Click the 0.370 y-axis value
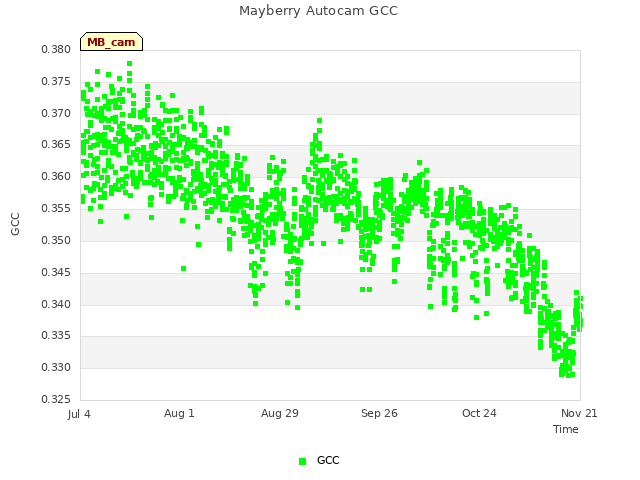This screenshot has width=640, height=480. point(56,113)
